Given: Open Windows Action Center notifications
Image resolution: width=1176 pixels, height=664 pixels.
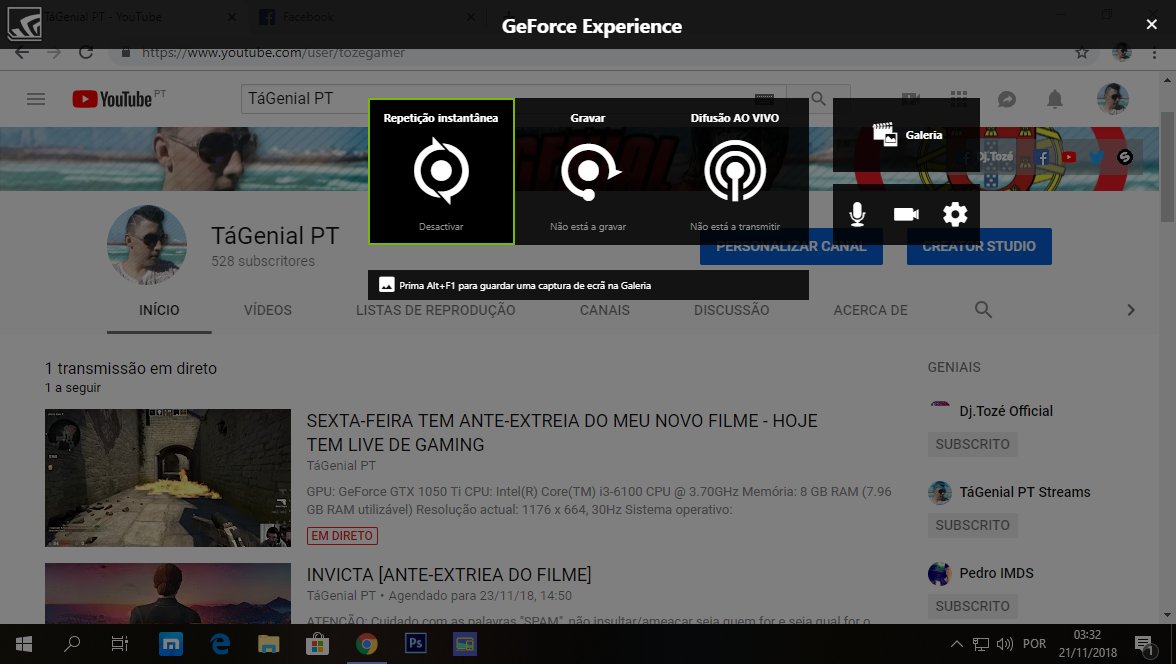Looking at the screenshot, I should point(1144,644).
